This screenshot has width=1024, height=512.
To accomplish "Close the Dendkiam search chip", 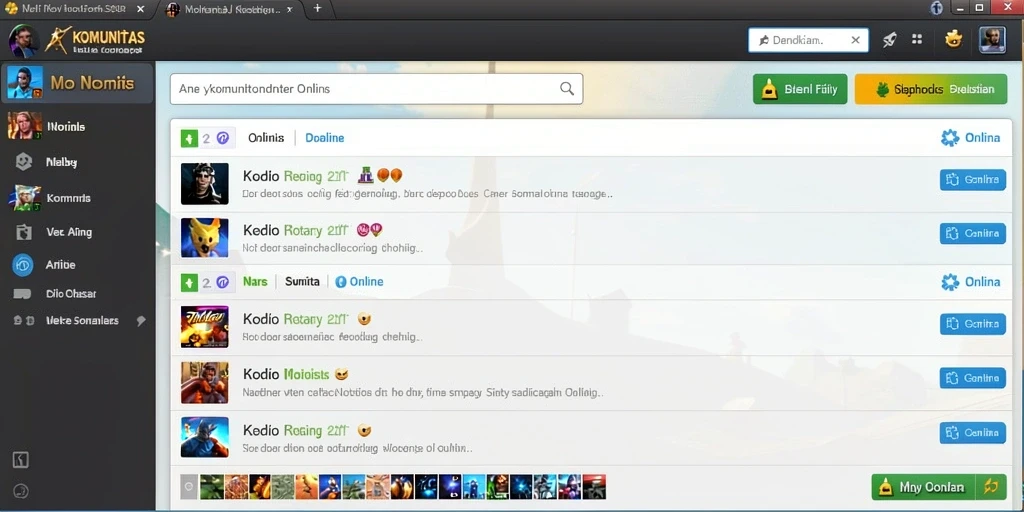I will 855,40.
